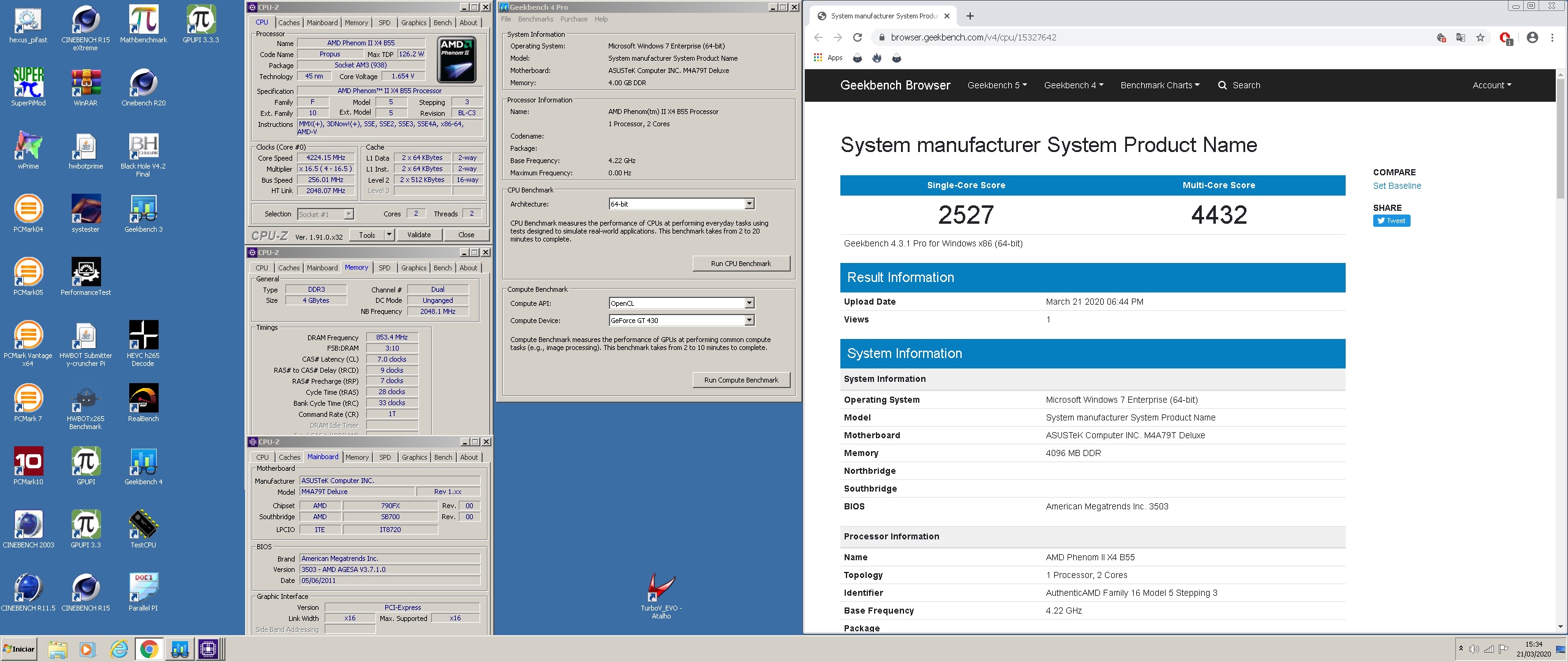Select PCMark04 desktop icon
The image size is (1568, 662).
(28, 213)
